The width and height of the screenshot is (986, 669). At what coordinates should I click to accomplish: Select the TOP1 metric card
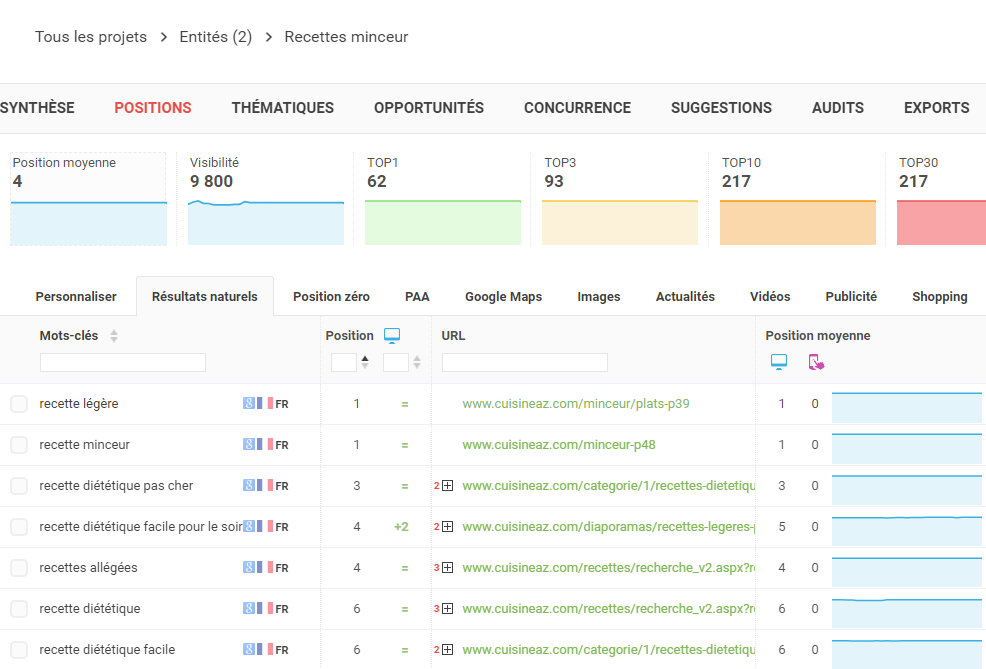click(x=443, y=199)
